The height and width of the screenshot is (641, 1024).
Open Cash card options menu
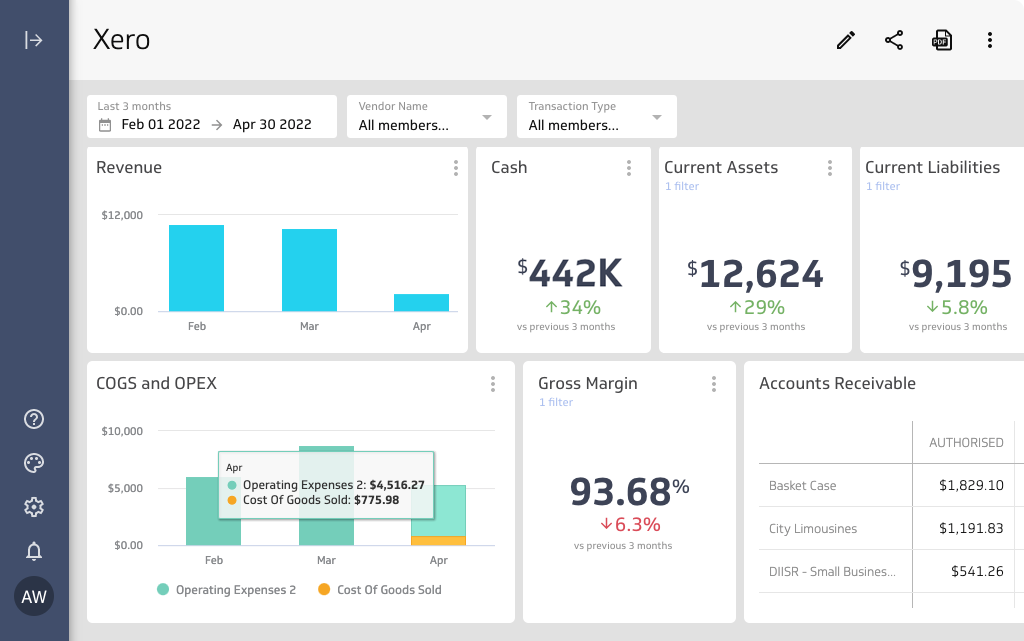[x=629, y=168]
